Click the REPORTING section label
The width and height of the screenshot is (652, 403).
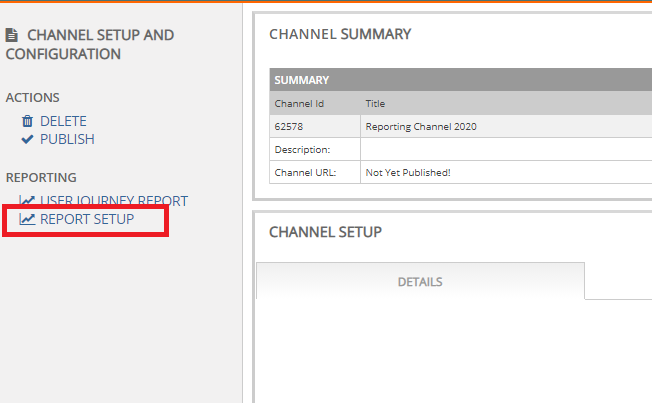[41, 178]
